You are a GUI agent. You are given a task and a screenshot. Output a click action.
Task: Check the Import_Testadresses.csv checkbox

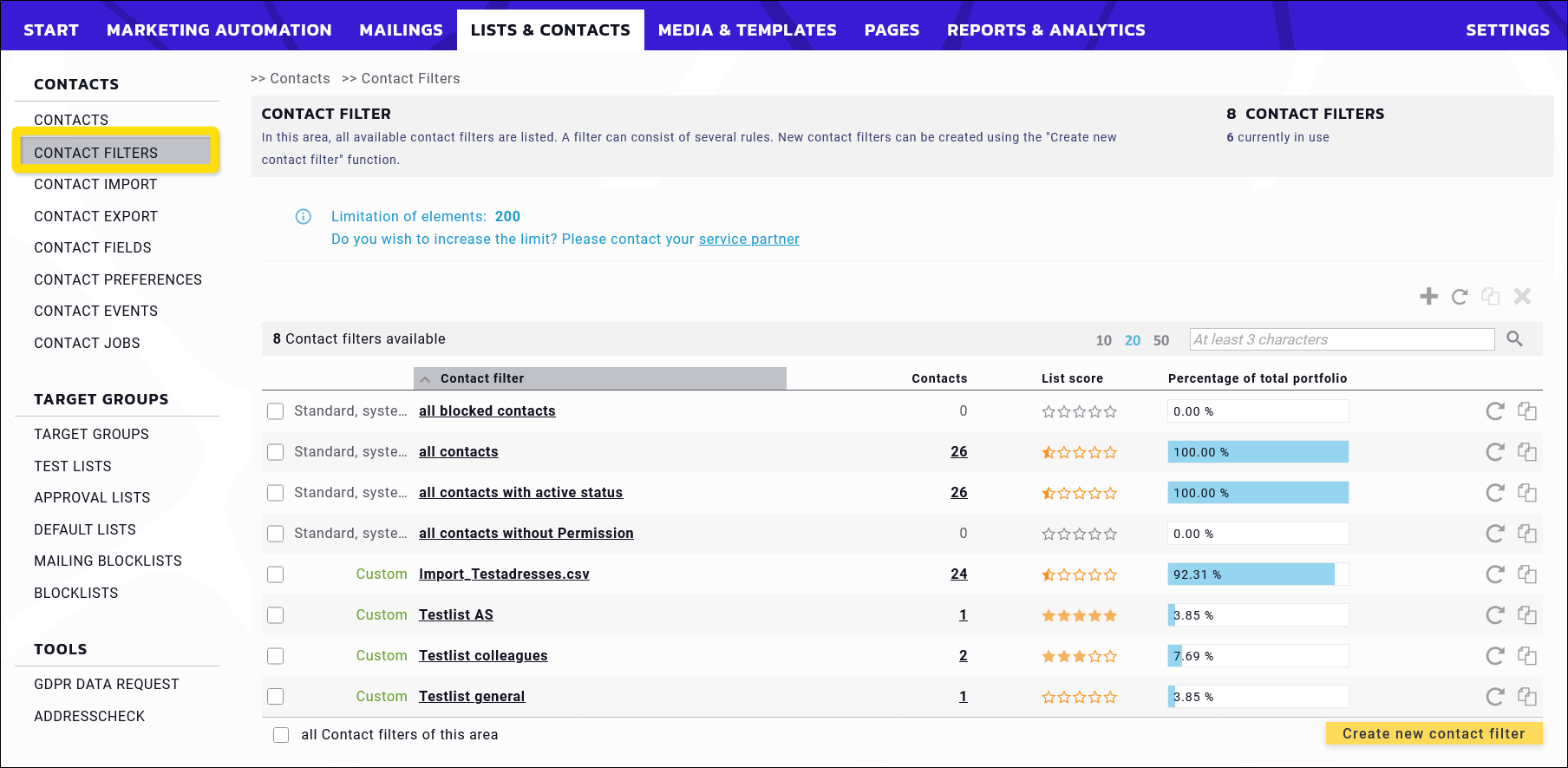point(276,574)
